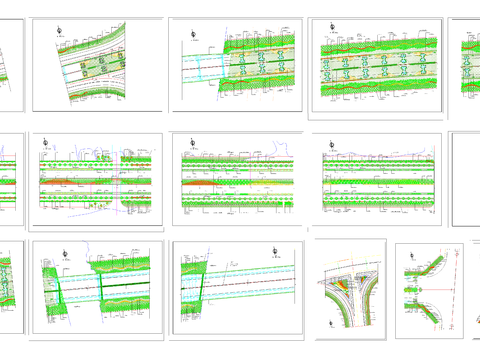Viewport: 480px width, 360px height.
Task: Select the blank empty page thumbnail
Action: click(x=466, y=179)
